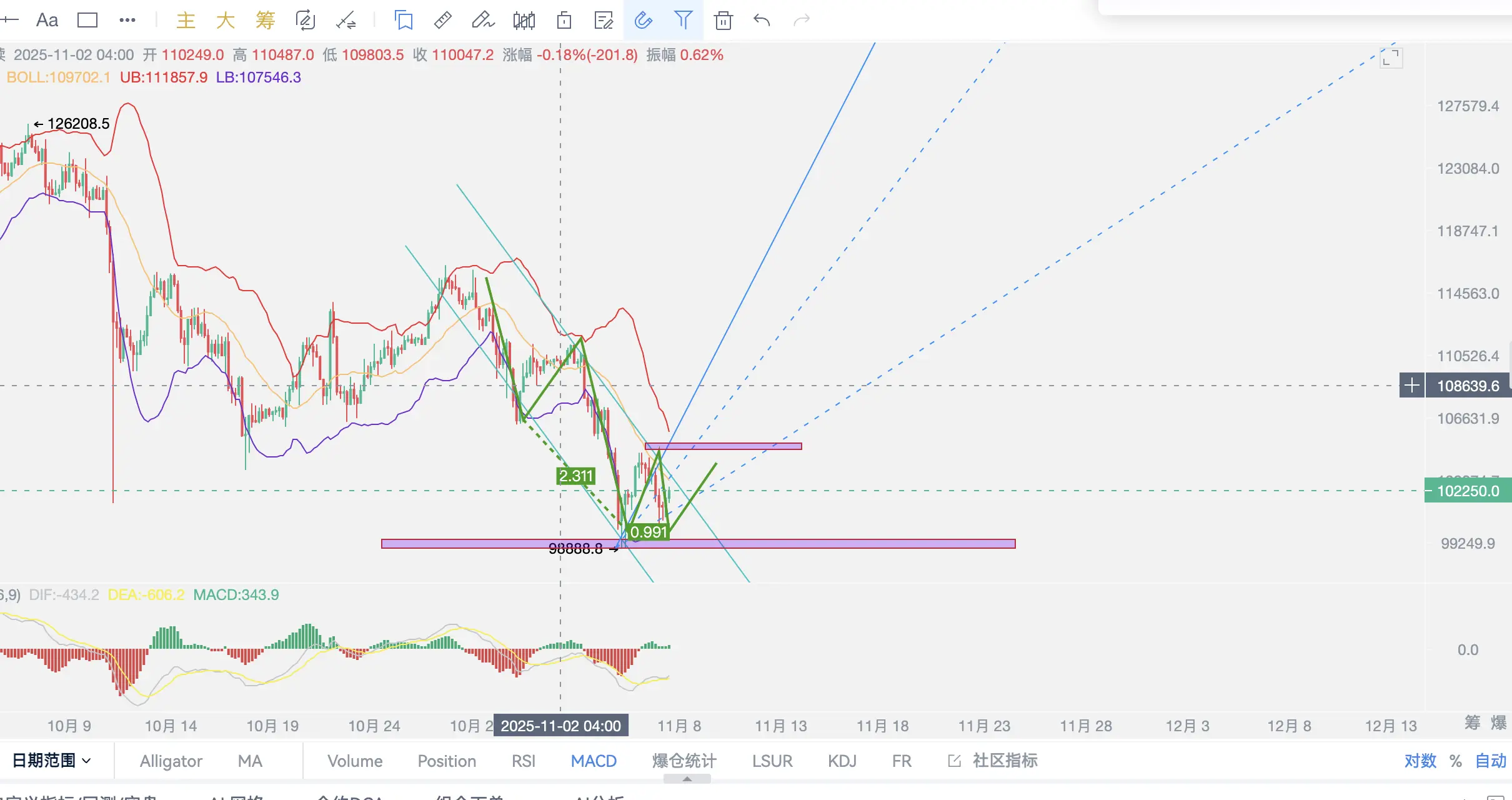
Task: Toggle the funnel filter button
Action: [683, 21]
